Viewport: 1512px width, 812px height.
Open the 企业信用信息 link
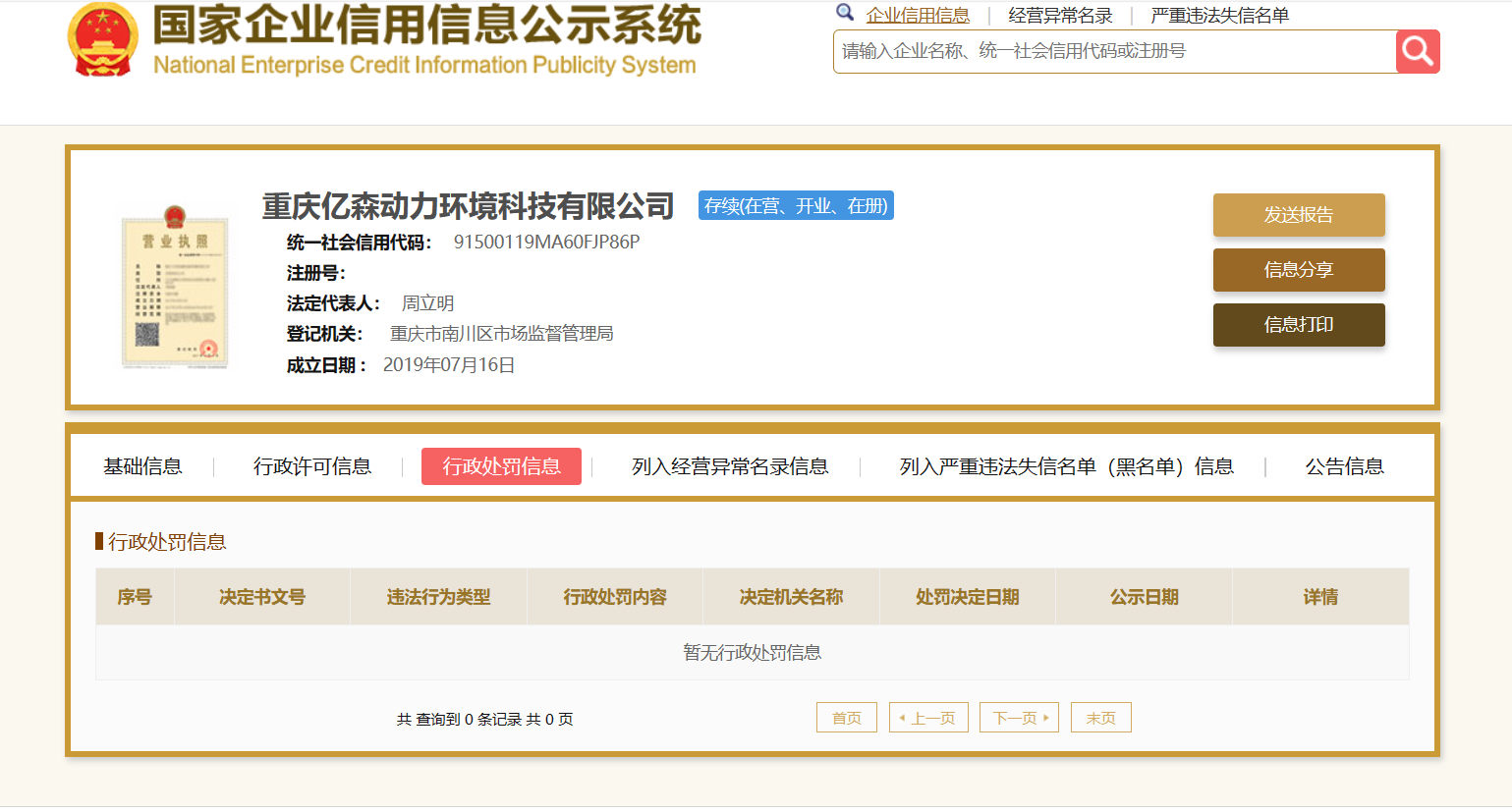click(x=918, y=16)
